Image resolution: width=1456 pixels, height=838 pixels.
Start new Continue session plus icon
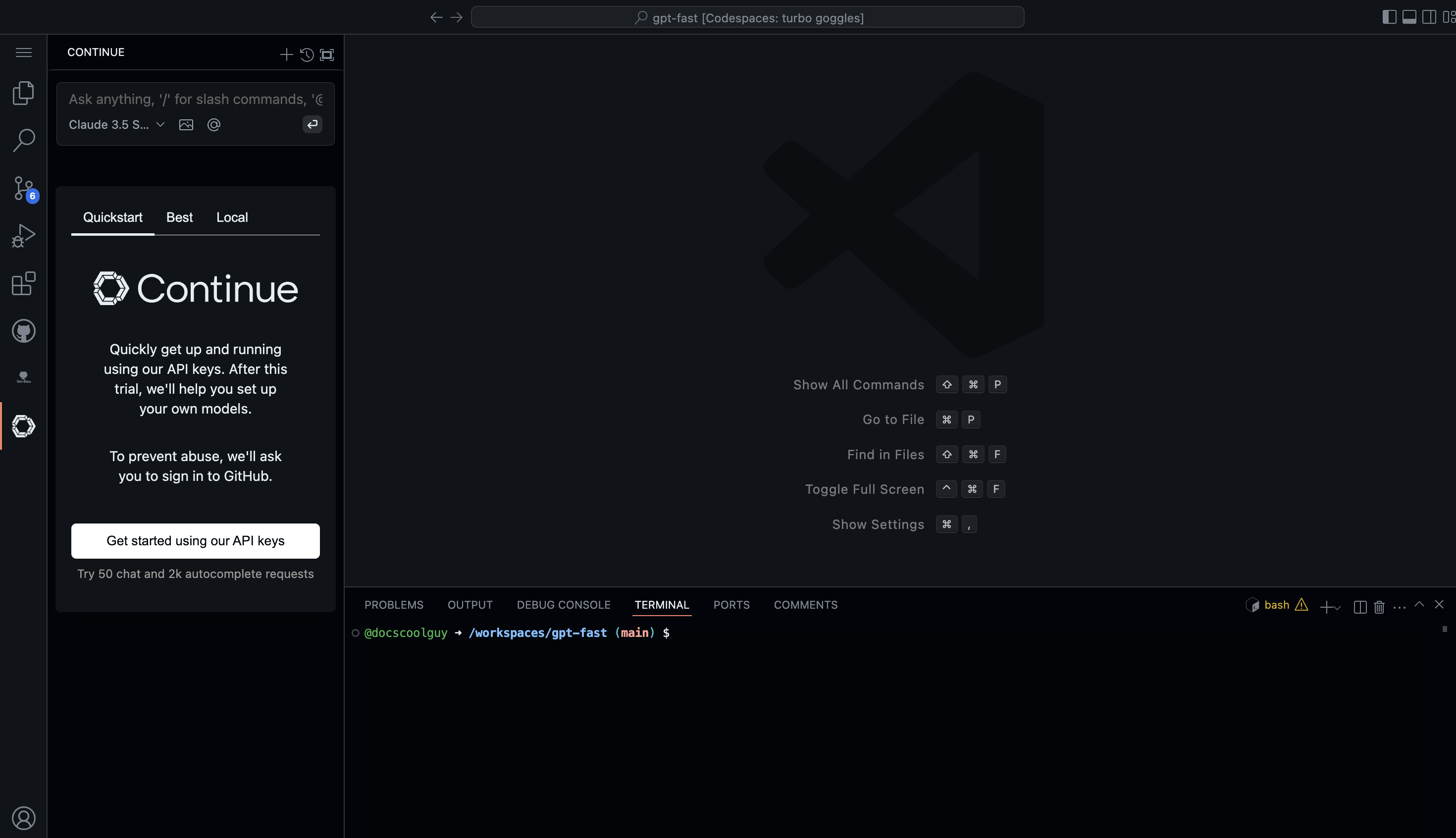pyautogui.click(x=286, y=54)
